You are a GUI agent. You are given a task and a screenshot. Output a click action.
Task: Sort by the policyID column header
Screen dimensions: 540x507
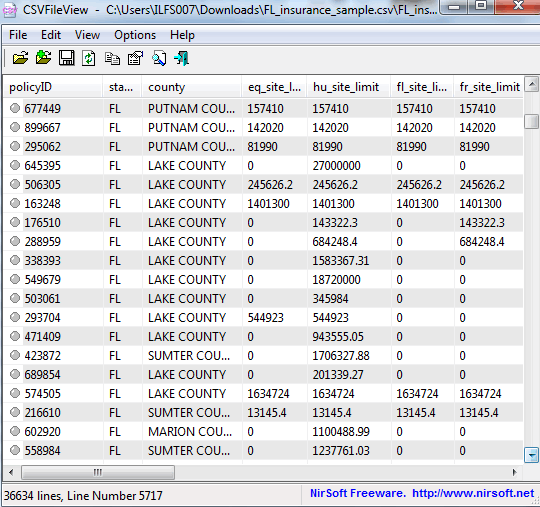[x=53, y=87]
